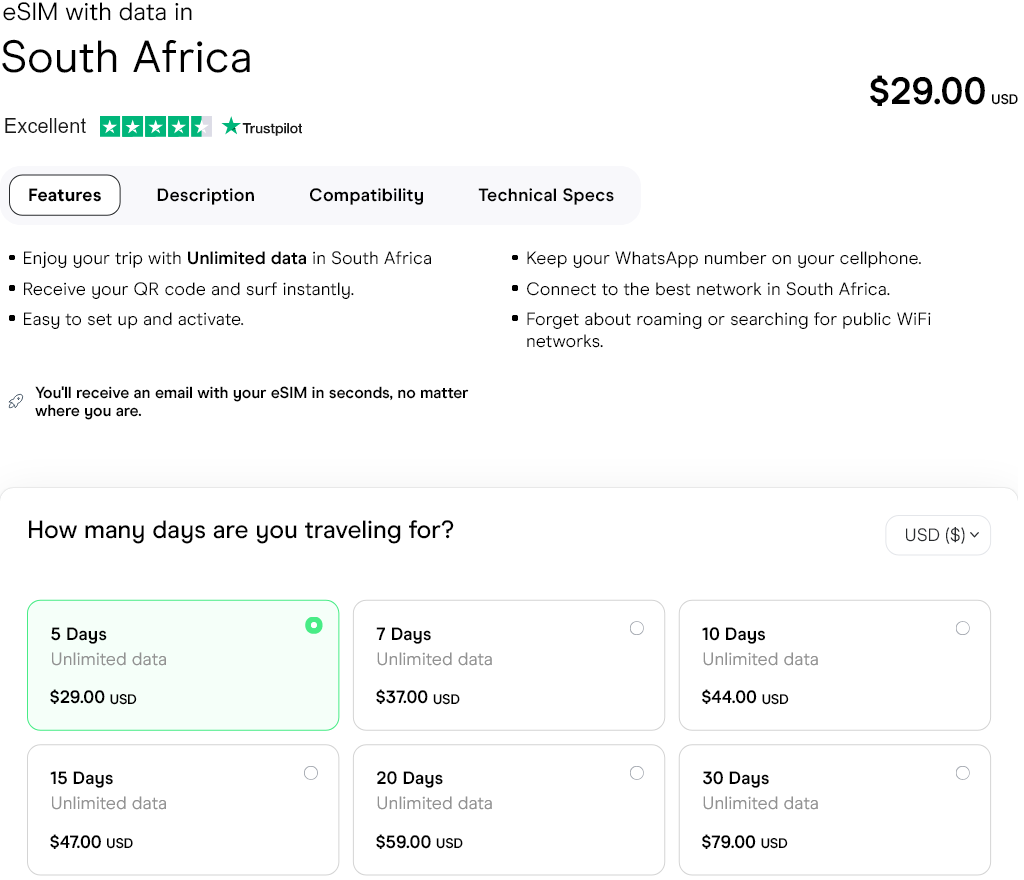The image size is (1024, 880).
Task: Switch to the Compatibility tab
Action: click(366, 195)
